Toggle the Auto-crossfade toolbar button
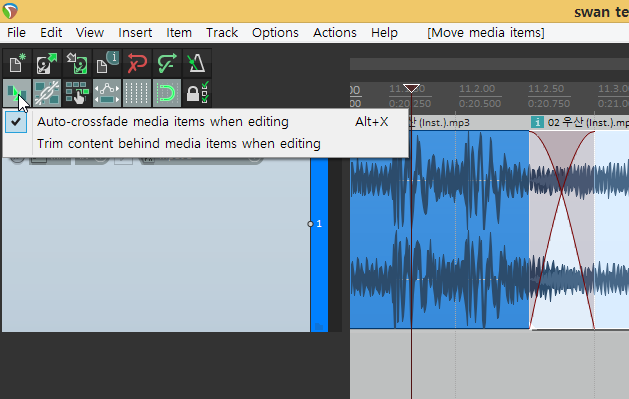Viewport: 629px width, 399px height. [17, 93]
